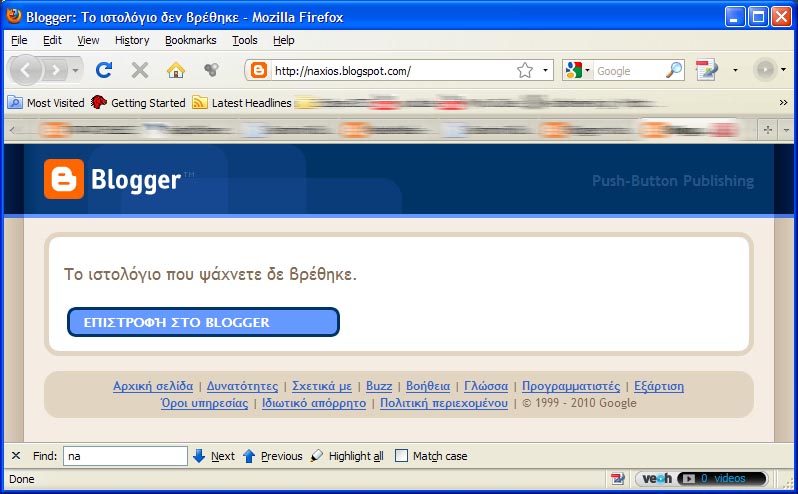Open the Προγραμματιστές link
Image resolution: width=798 pixels, height=494 pixels.
571,386
